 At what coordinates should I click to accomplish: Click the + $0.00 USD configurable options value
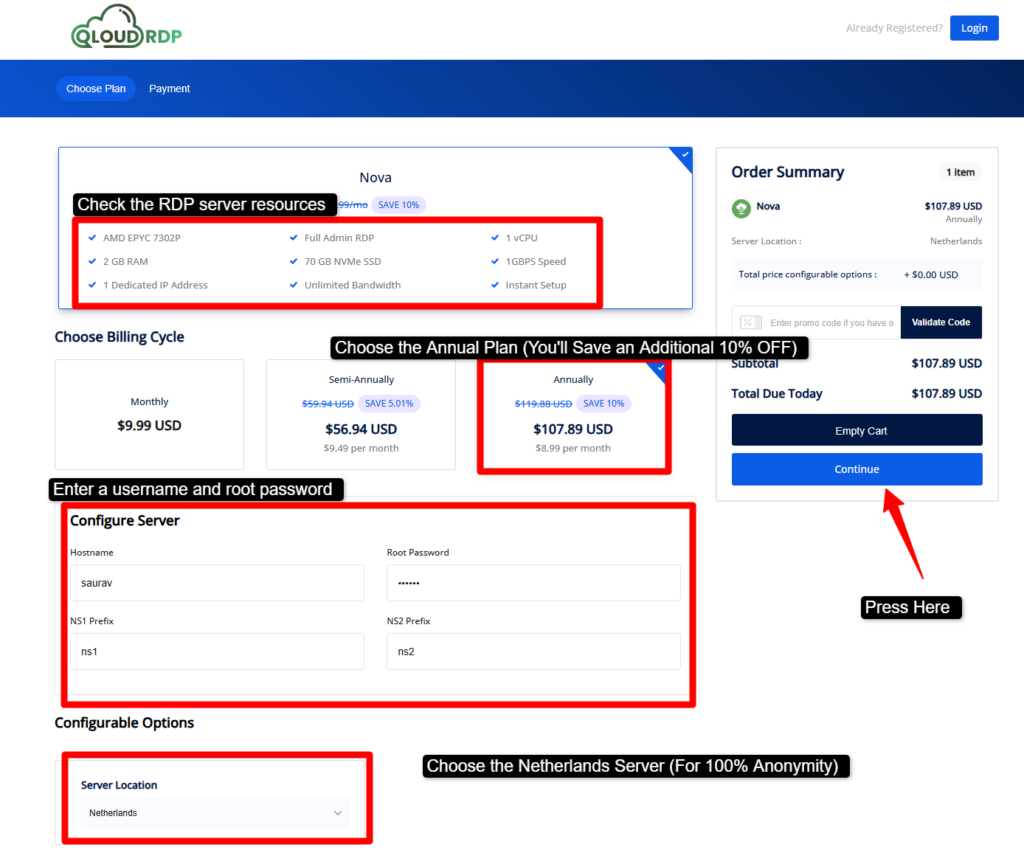click(x=931, y=275)
